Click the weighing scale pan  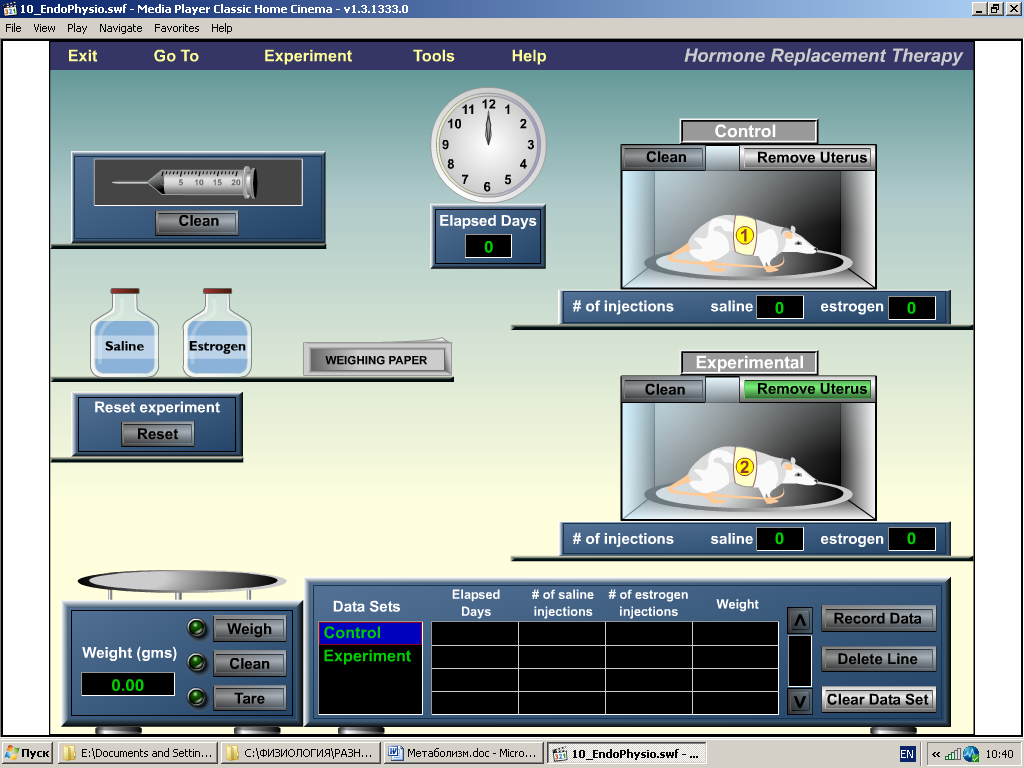coord(181,581)
